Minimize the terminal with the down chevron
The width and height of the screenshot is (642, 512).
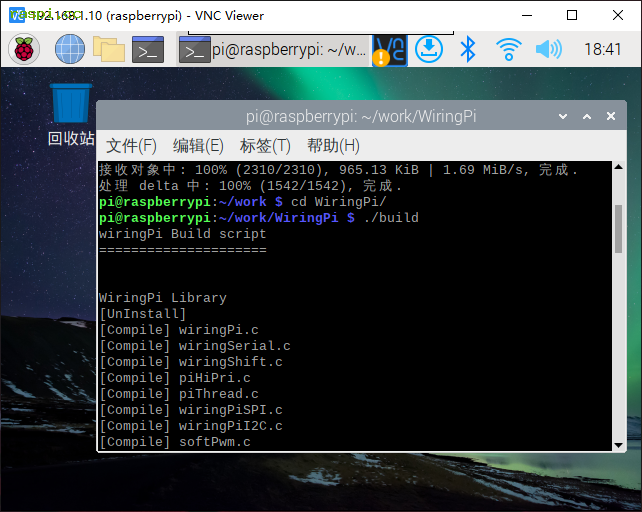click(x=563, y=117)
